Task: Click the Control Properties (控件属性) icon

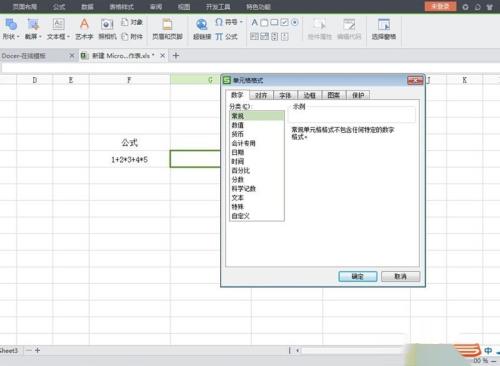Action: (319, 24)
